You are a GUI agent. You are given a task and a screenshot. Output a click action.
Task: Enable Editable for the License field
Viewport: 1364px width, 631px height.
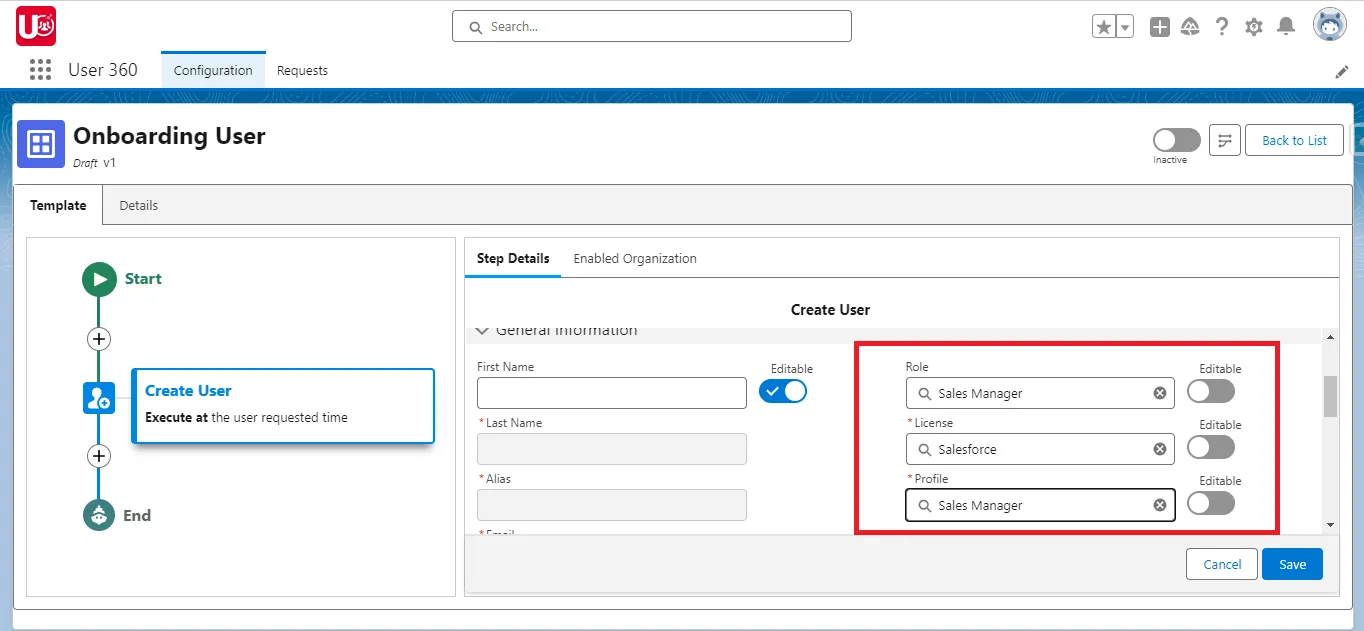click(x=1210, y=447)
